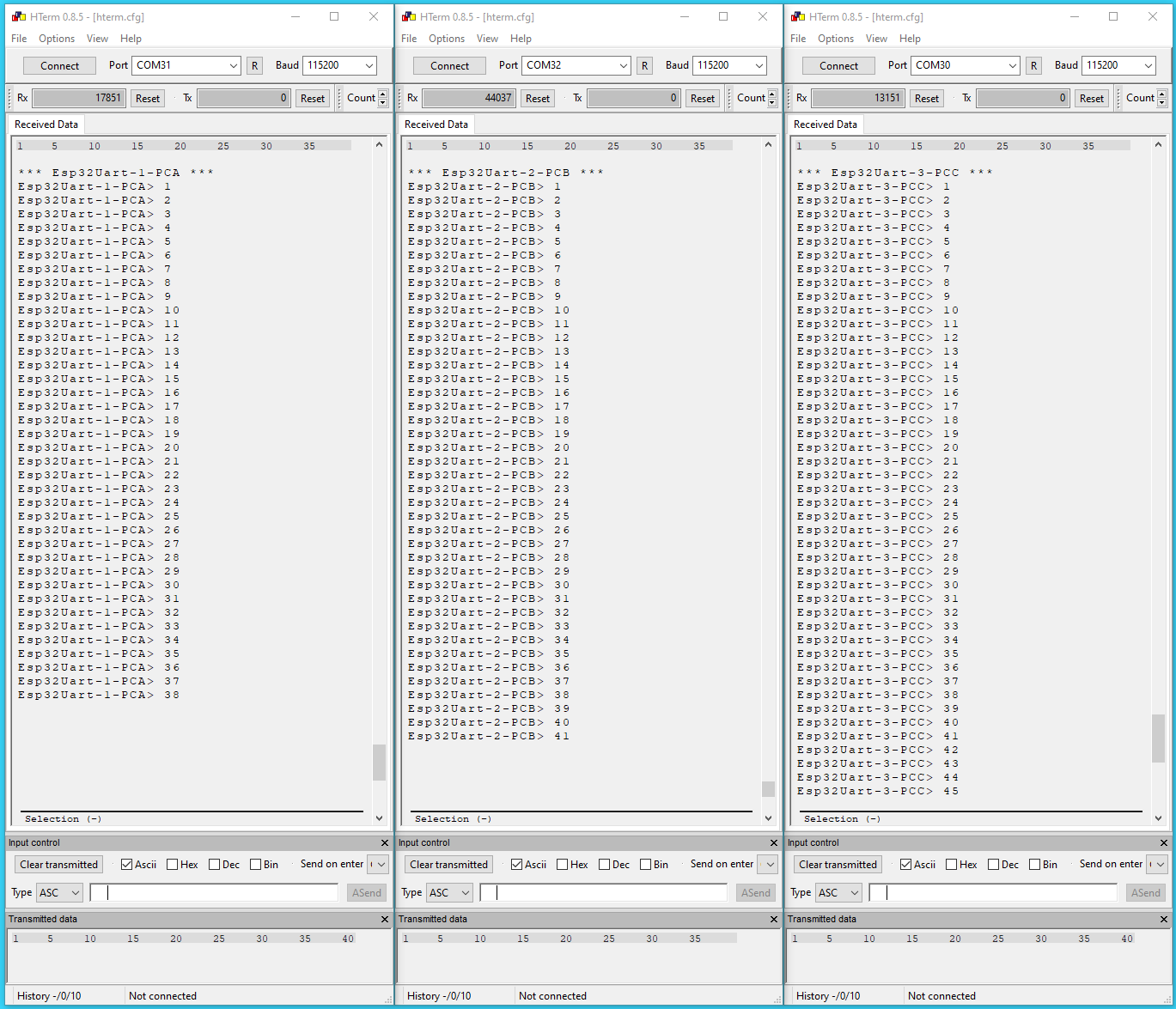Open Type ASC dropdown in COM32 window
This screenshot has width=1176, height=1009.
(x=449, y=893)
